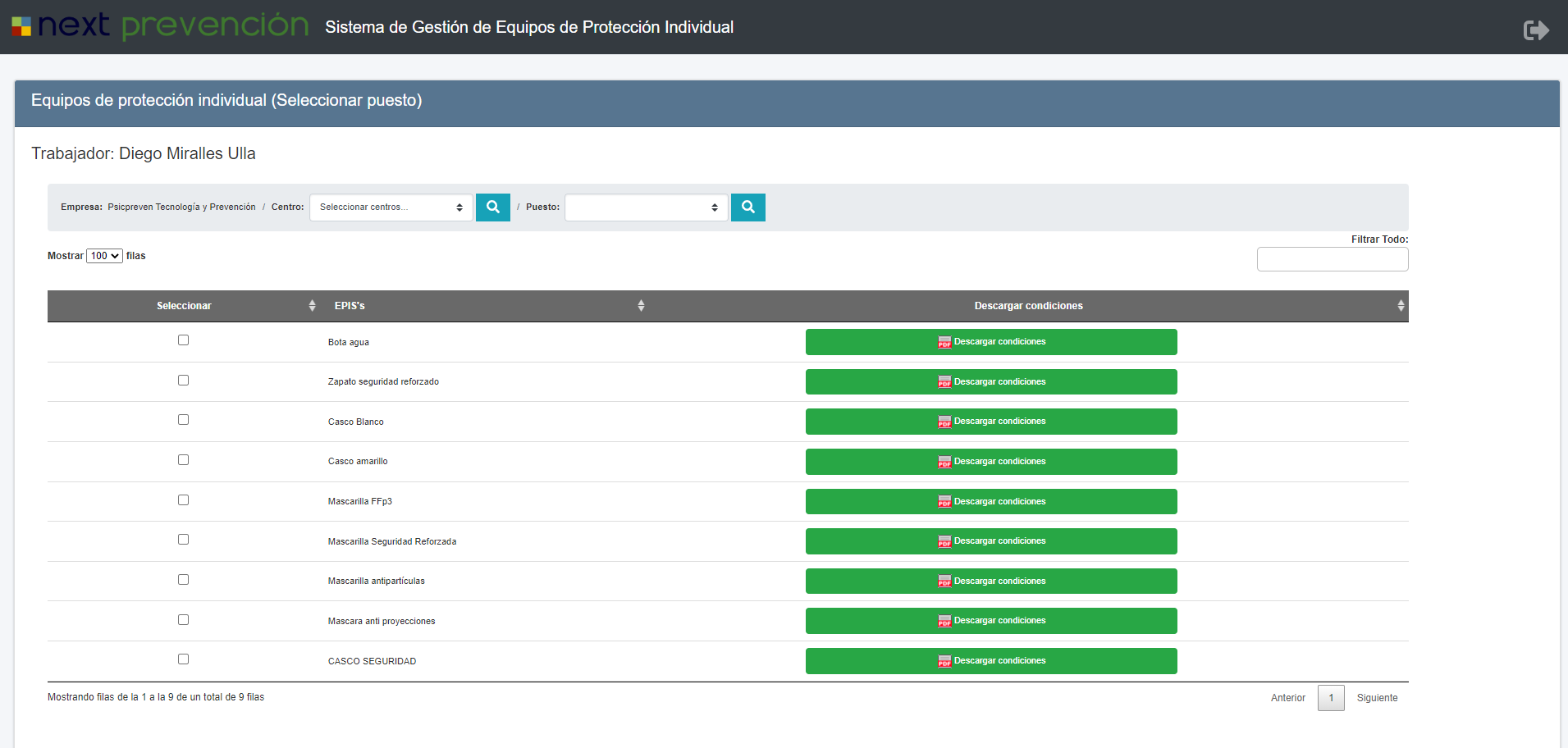Sort the EPIS's column using arrows
Image resolution: width=1568 pixels, height=748 pixels.
[641, 306]
